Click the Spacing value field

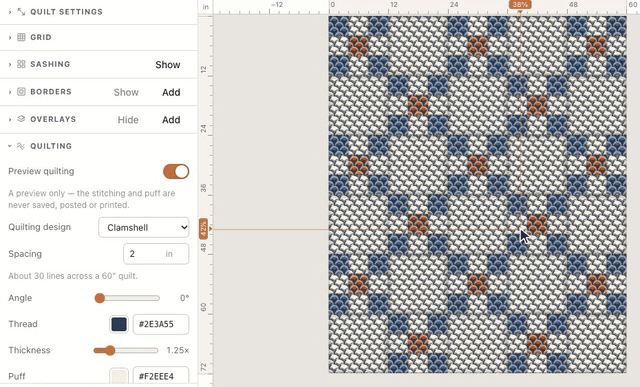pos(156,254)
